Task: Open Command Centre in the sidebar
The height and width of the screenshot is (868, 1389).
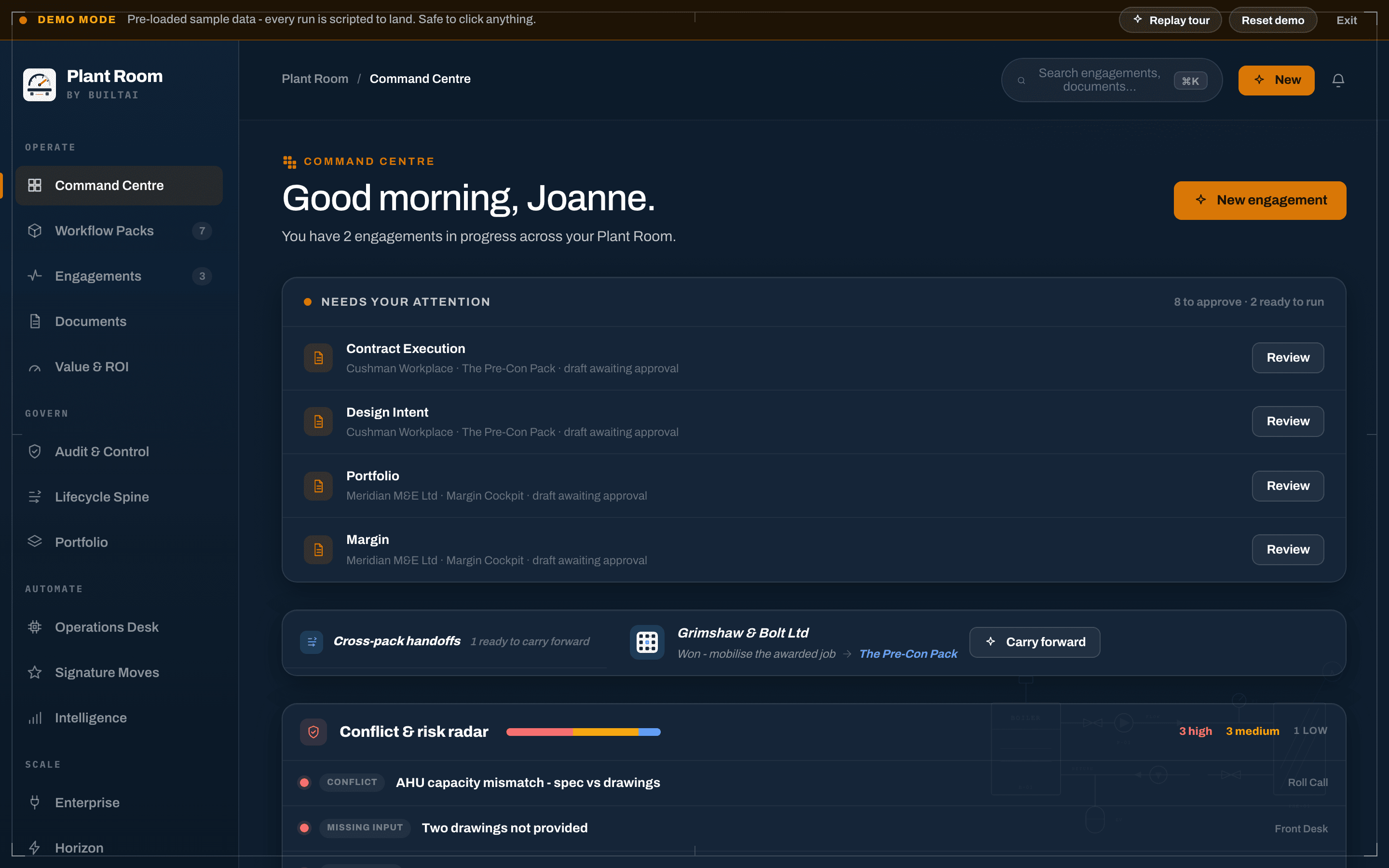Action: coord(119,186)
